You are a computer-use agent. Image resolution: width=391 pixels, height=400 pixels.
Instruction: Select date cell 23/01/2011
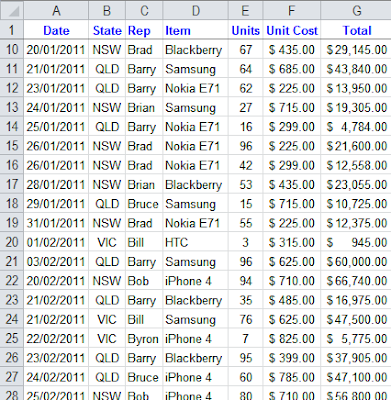pos(56,88)
